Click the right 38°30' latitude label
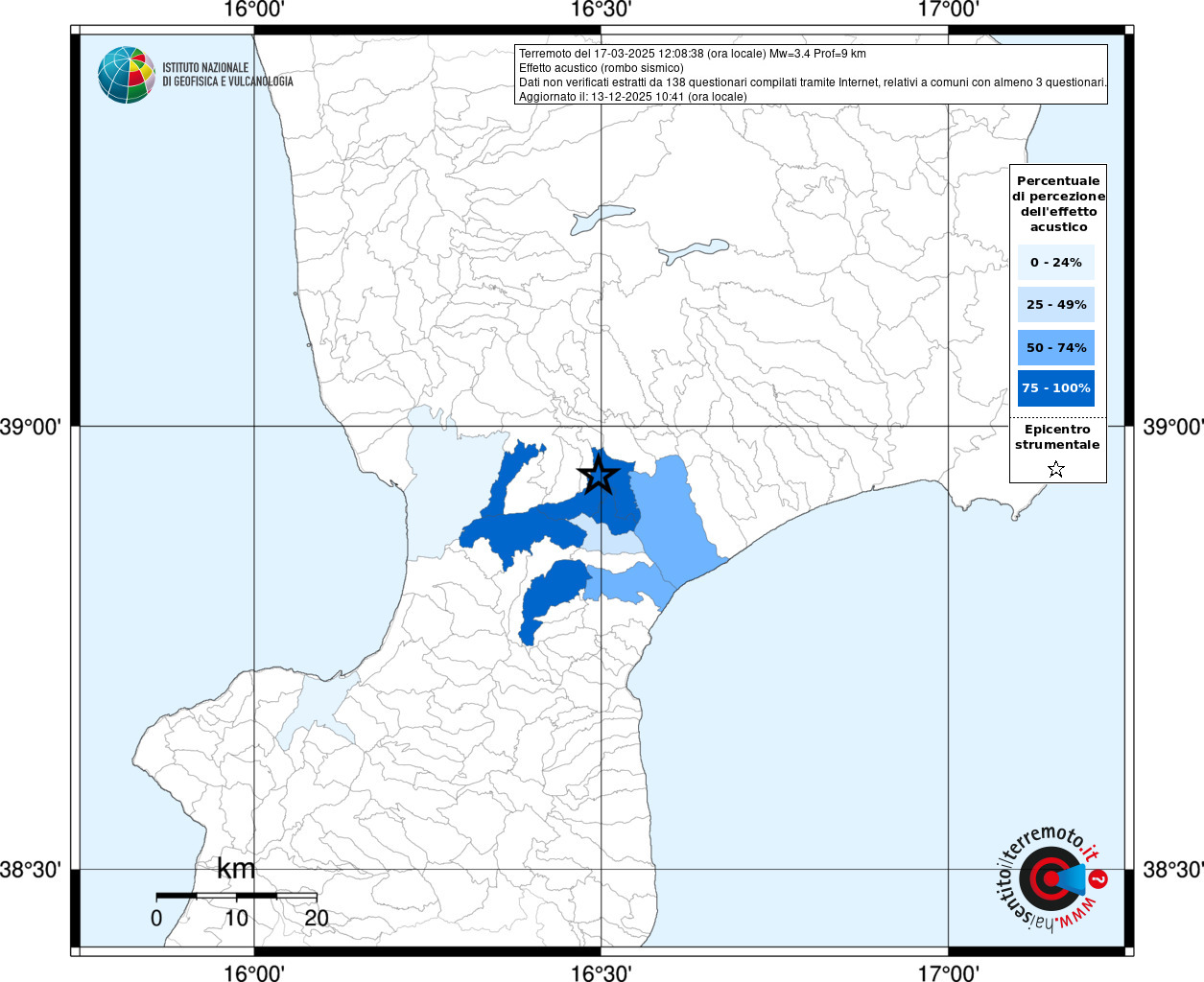 point(1173,870)
